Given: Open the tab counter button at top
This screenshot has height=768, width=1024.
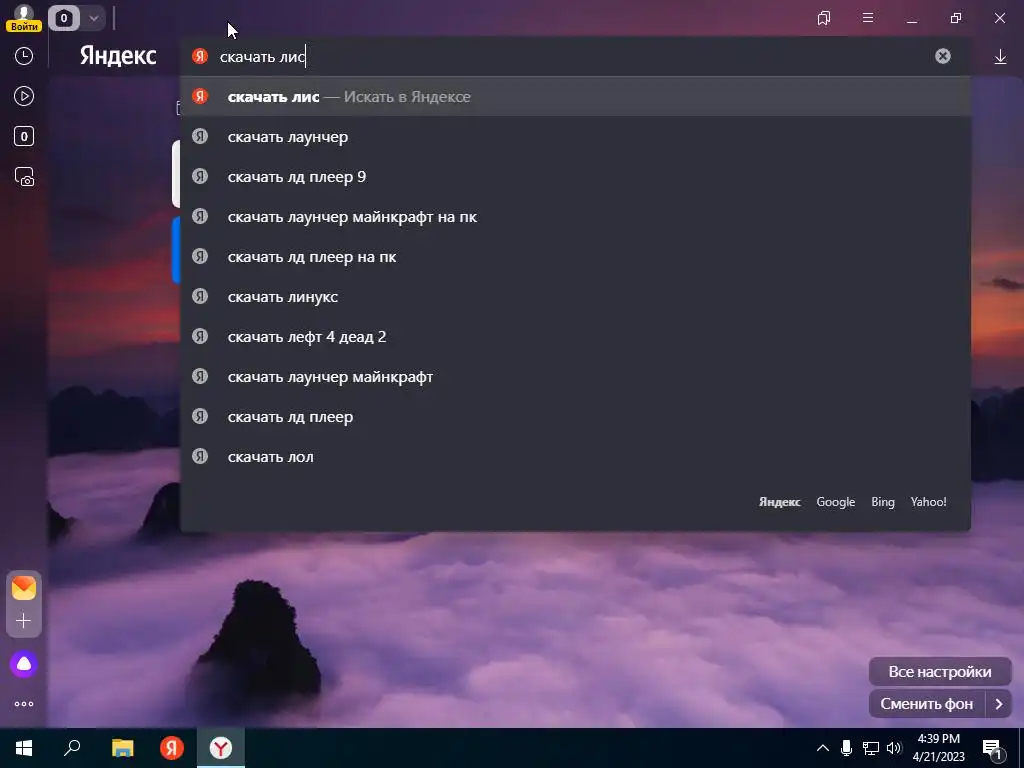Looking at the screenshot, I should tap(64, 18).
